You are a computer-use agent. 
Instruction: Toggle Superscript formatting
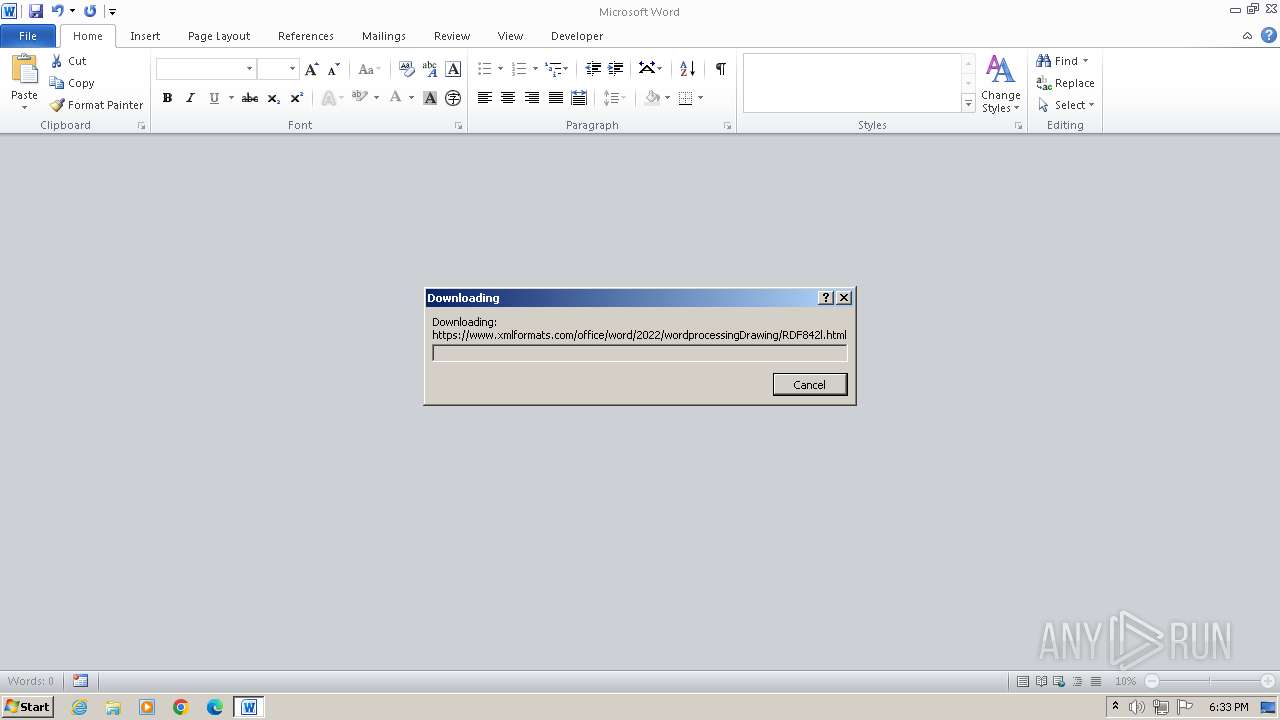coord(296,98)
